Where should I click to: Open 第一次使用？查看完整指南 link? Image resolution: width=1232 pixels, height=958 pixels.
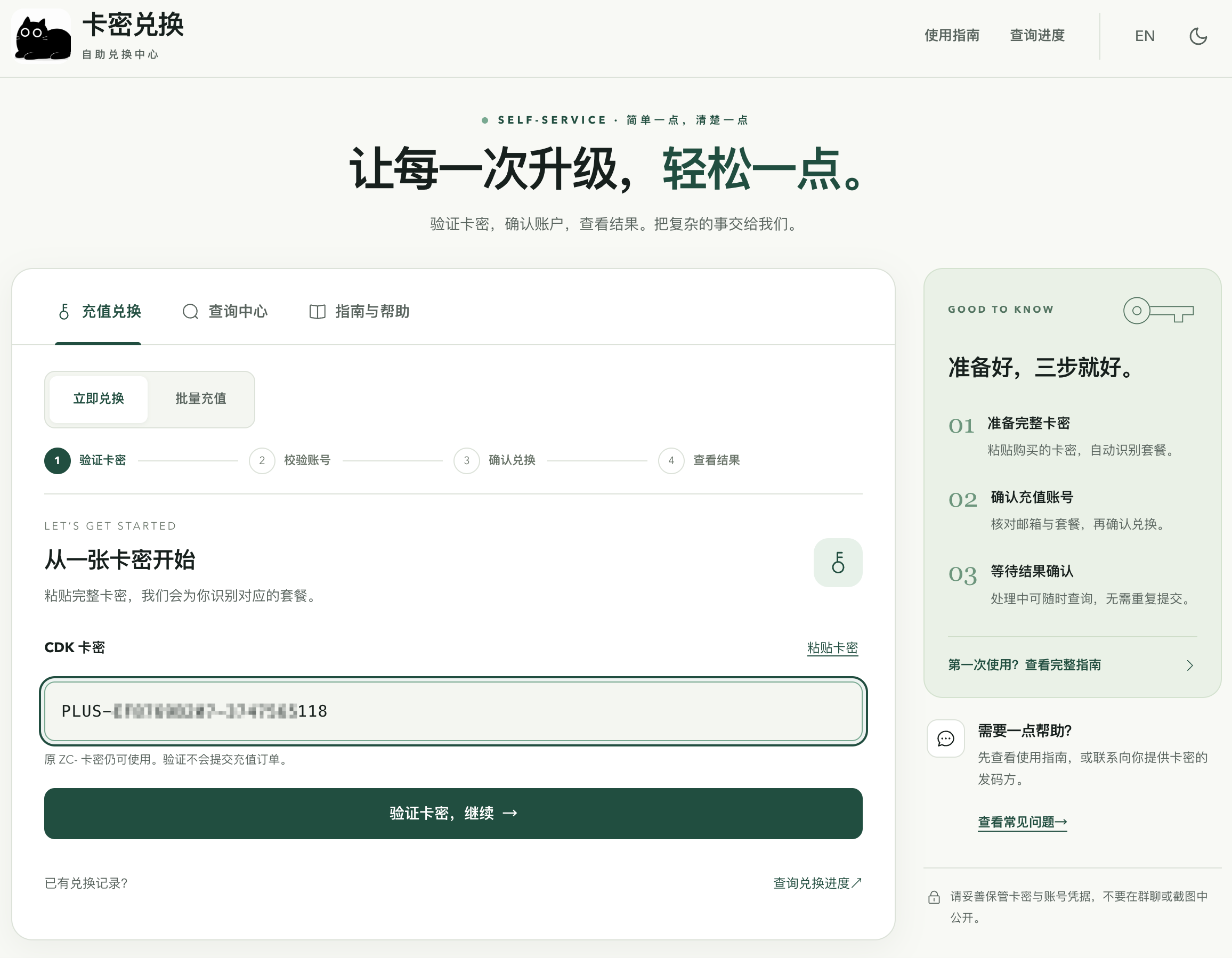[x=1024, y=664]
